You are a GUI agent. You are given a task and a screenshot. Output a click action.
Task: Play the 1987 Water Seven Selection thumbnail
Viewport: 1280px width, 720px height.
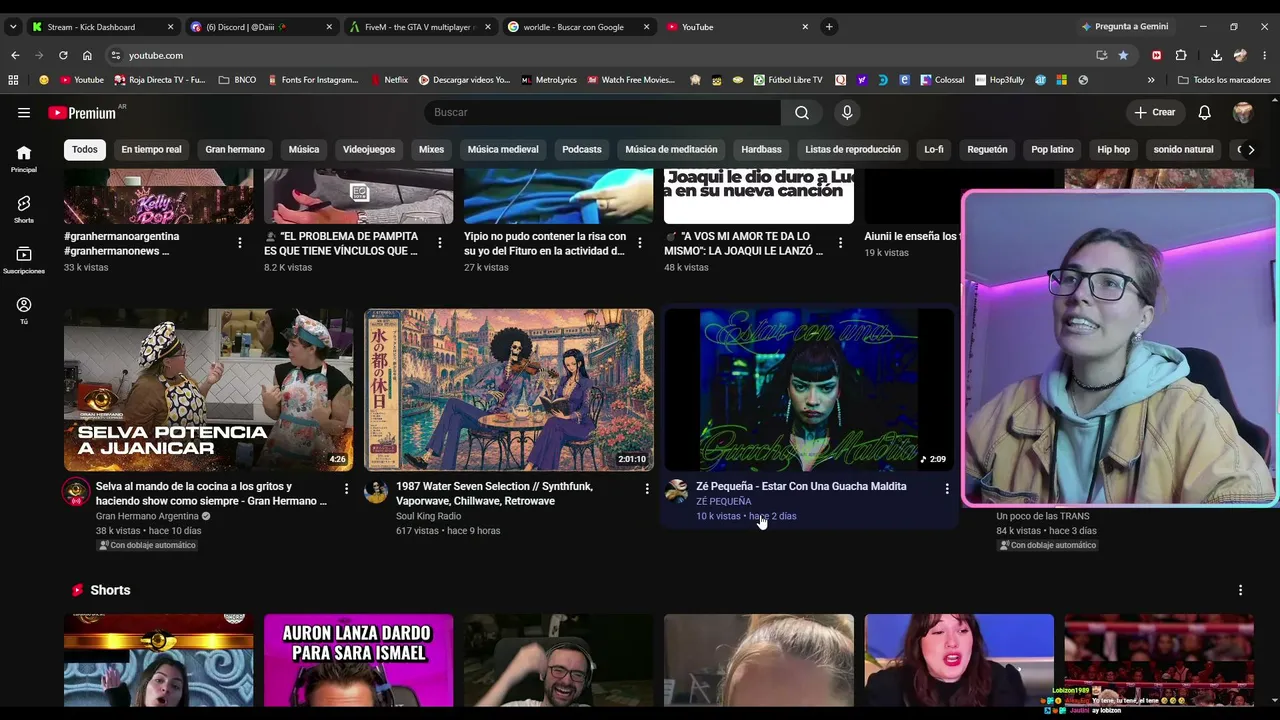click(509, 390)
